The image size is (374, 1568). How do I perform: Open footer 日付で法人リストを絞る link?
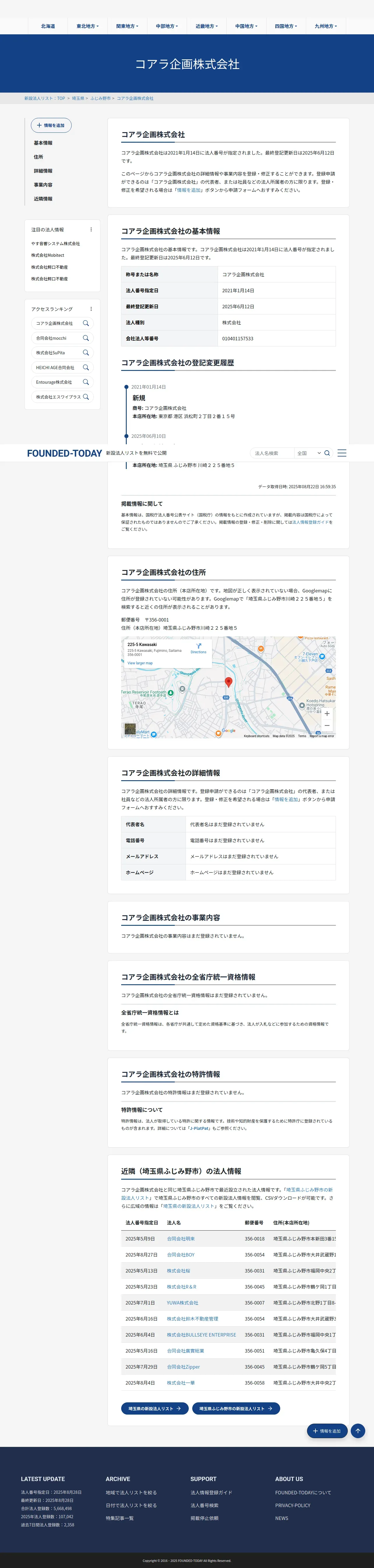[131, 1505]
